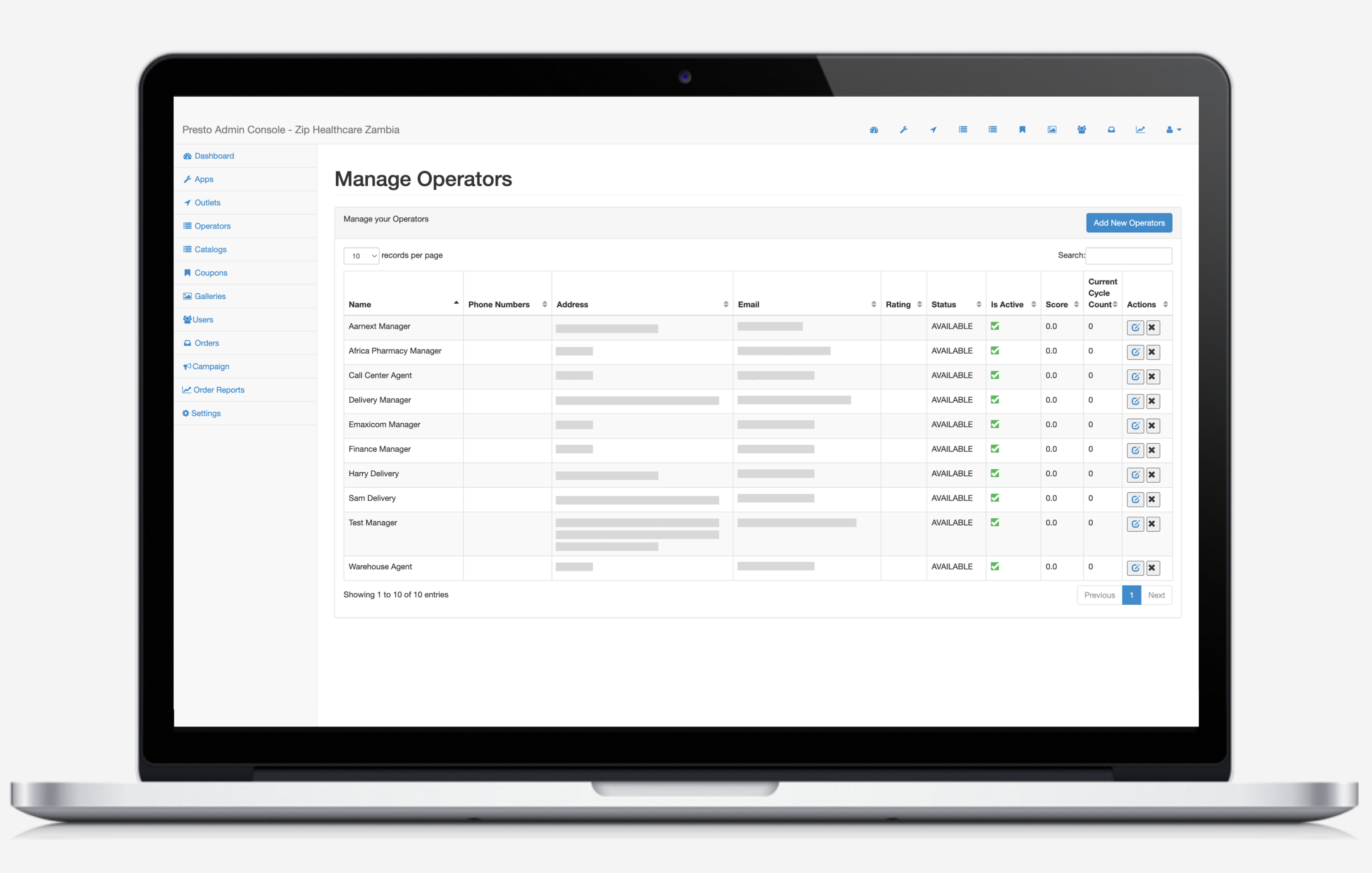Click the wrench icon in the top navbar

click(x=904, y=129)
